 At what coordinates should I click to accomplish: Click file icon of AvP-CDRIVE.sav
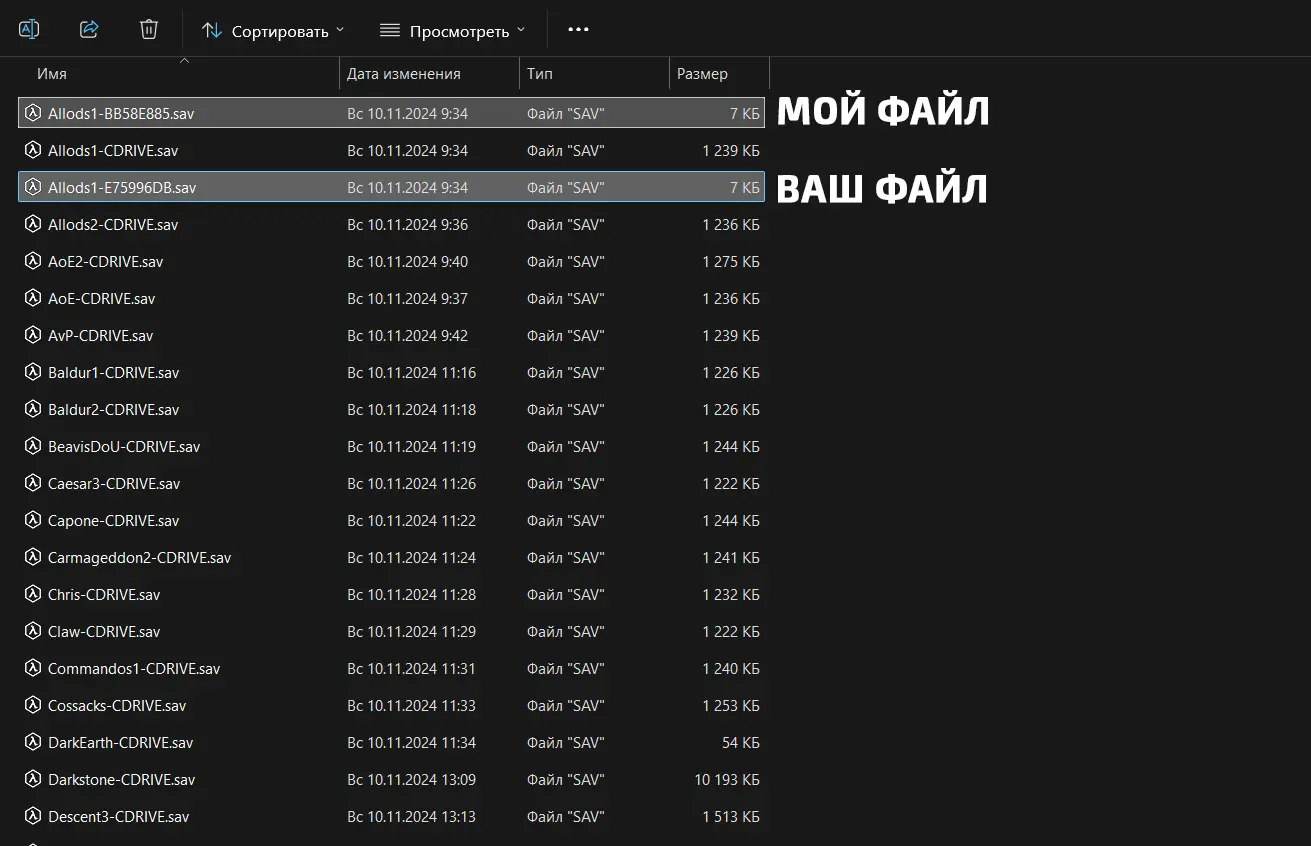point(32,335)
